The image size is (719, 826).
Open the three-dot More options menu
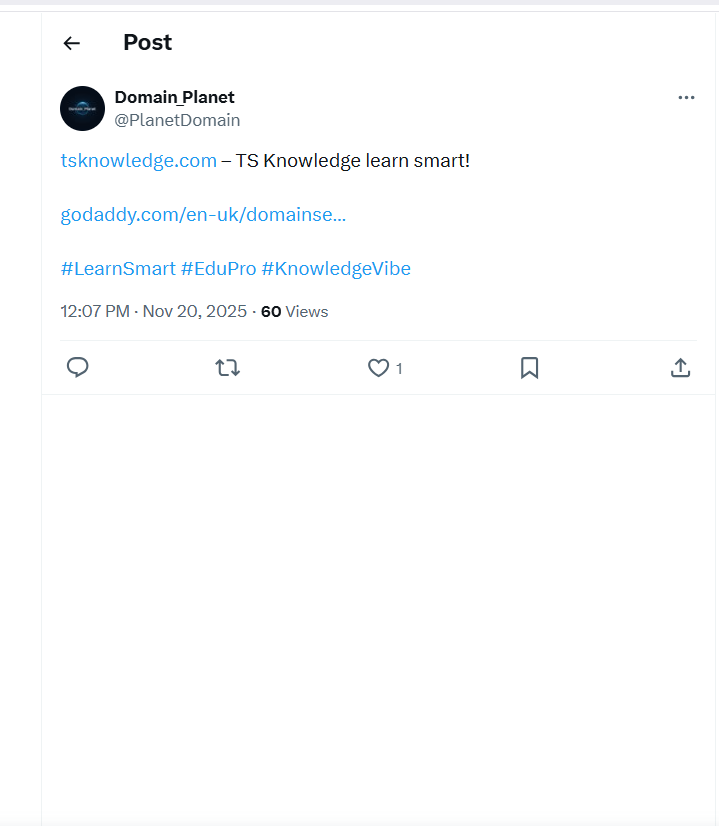pyautogui.click(x=686, y=97)
